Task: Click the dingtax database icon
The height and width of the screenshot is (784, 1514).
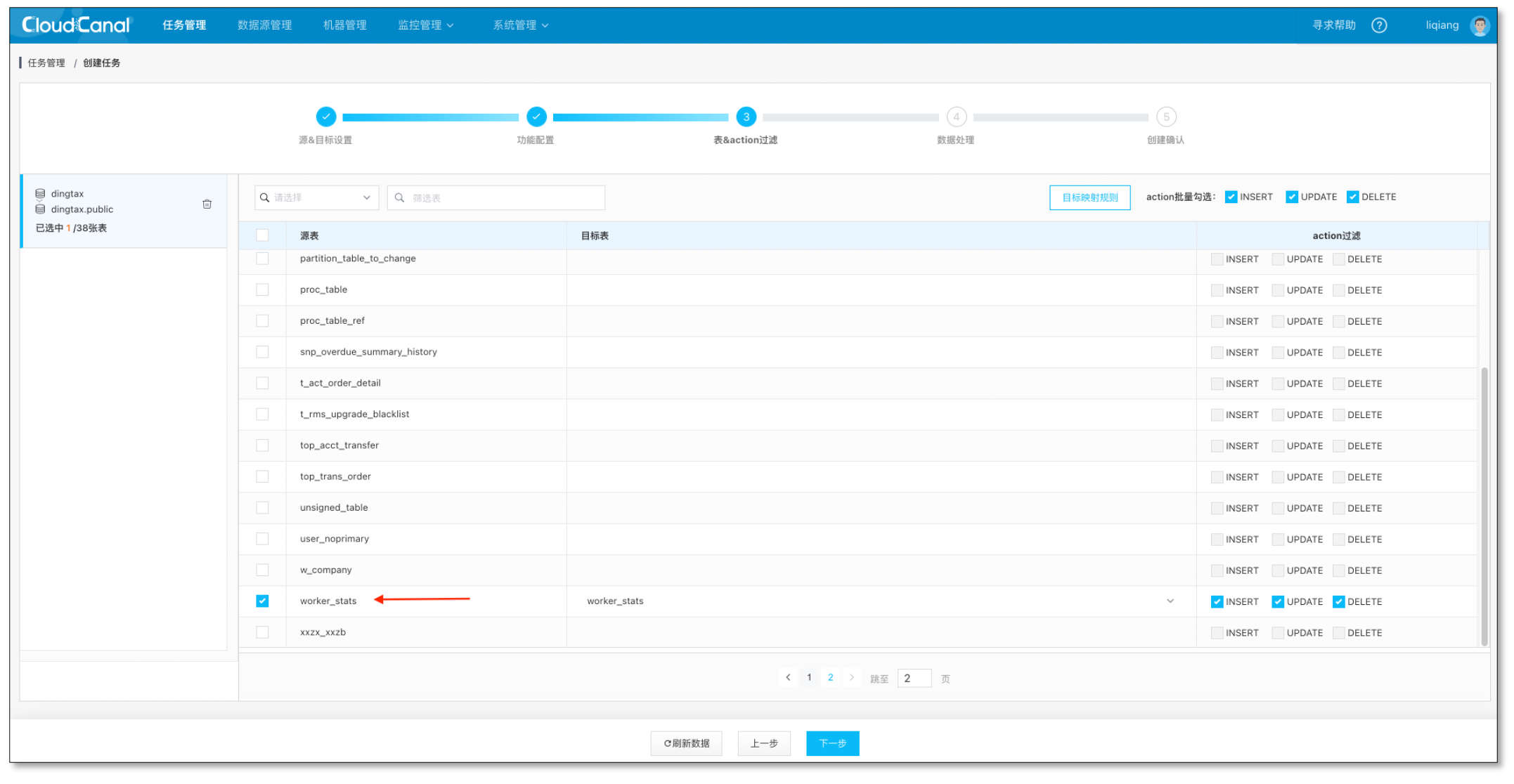Action: [x=40, y=193]
